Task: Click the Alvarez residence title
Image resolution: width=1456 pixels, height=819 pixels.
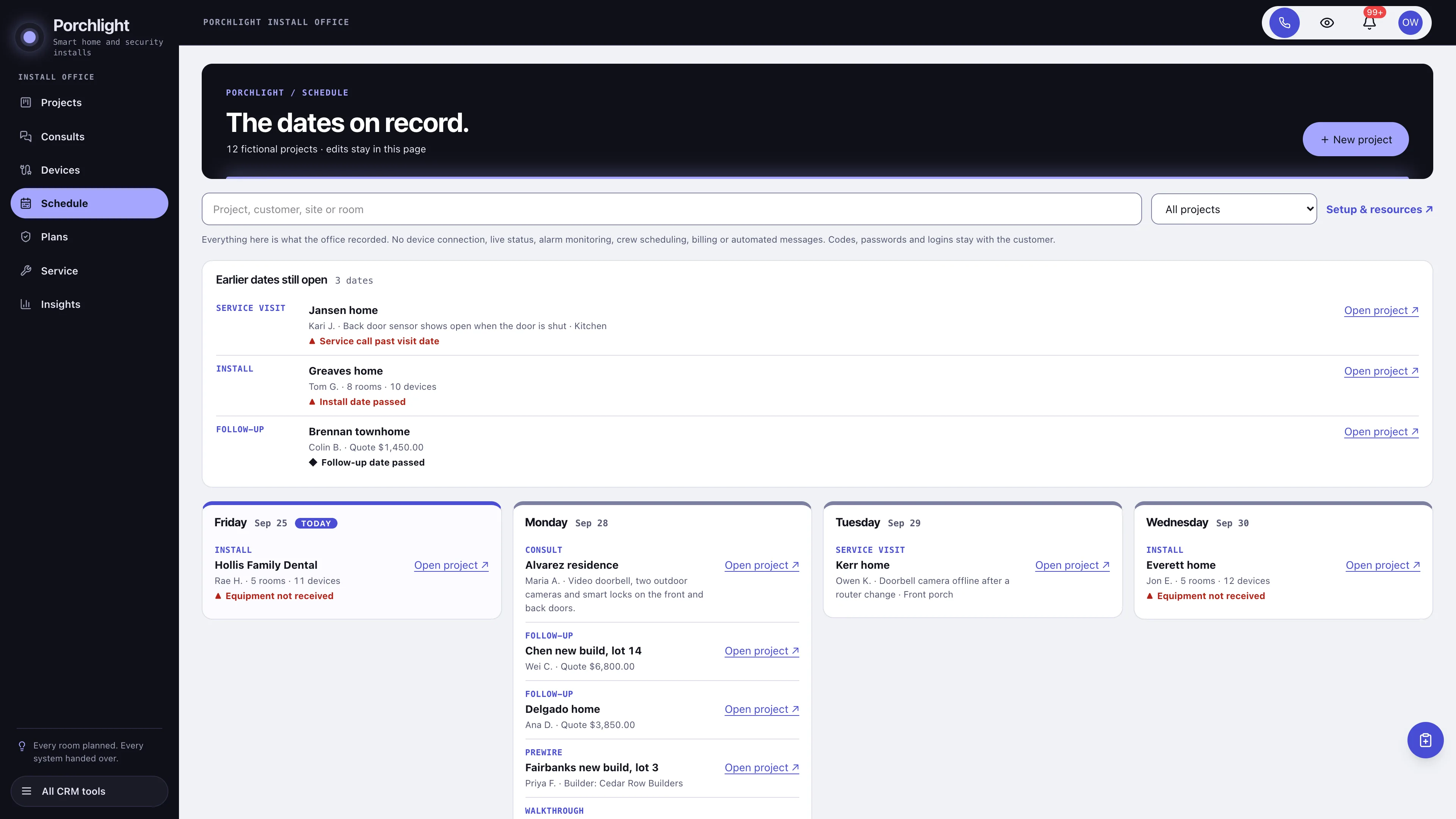Action: pyautogui.click(x=571, y=565)
